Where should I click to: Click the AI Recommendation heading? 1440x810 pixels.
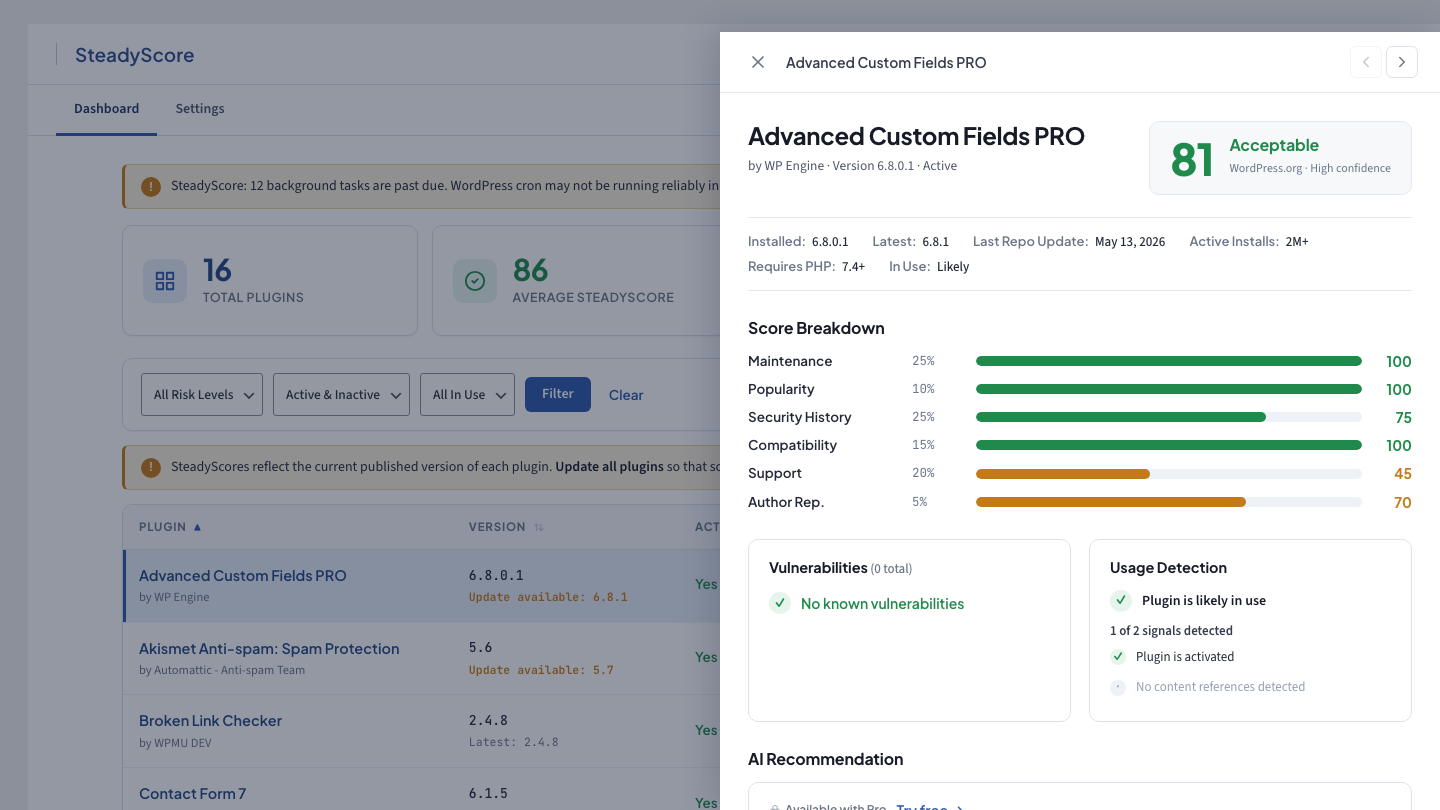pyautogui.click(x=825, y=759)
